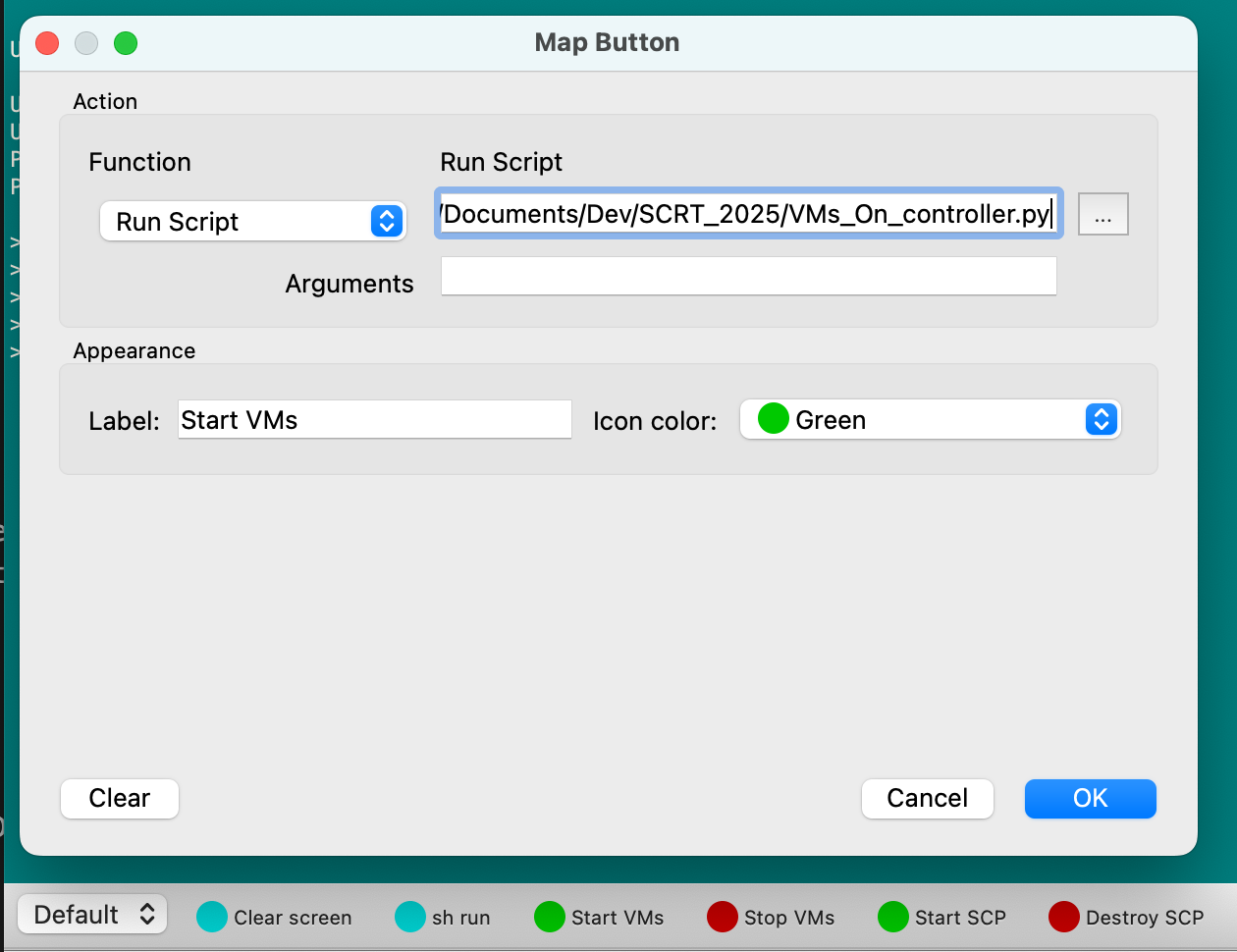Open the Function dropdown showing Run Script

252,222
